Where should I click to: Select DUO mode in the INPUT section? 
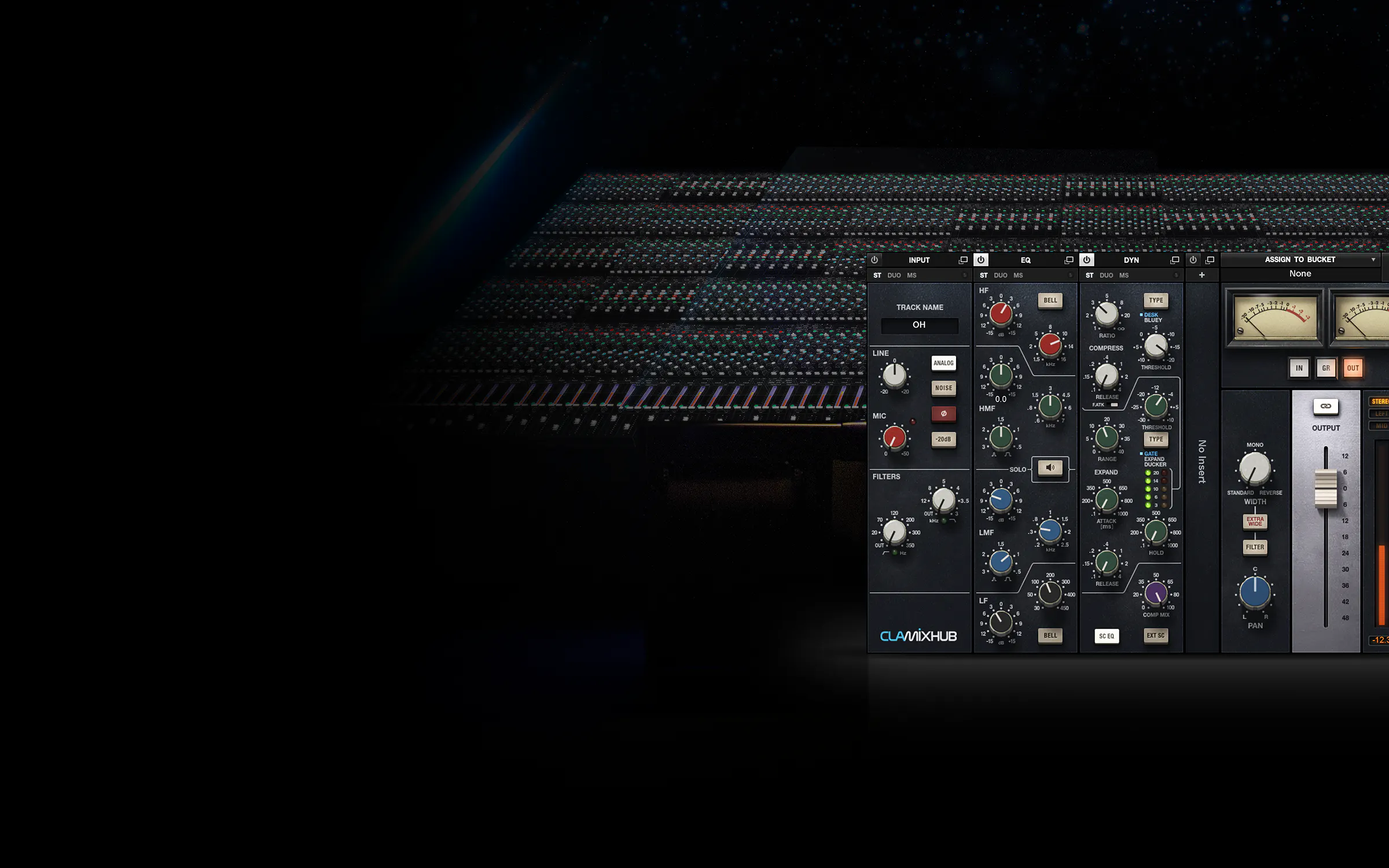click(x=894, y=275)
